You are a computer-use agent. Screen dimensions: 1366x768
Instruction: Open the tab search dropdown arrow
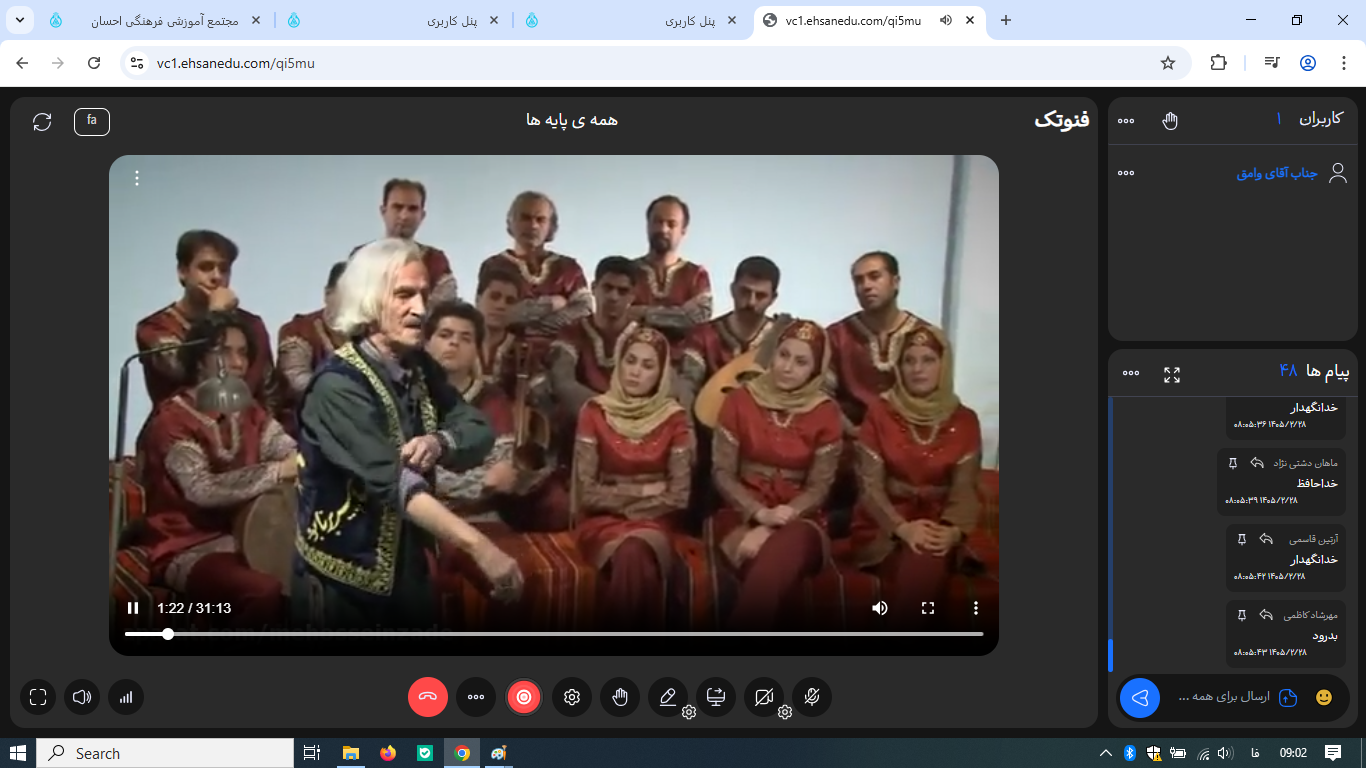click(x=20, y=20)
